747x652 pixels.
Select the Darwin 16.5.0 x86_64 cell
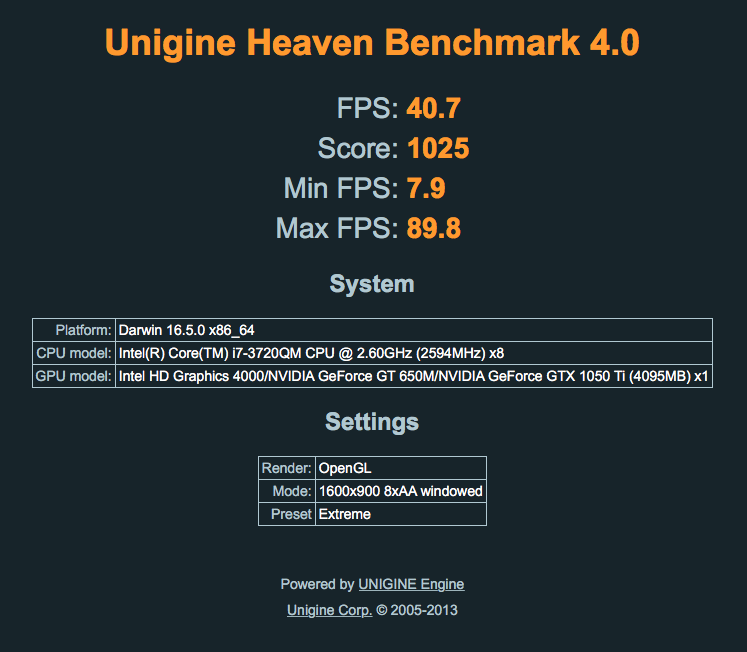point(414,330)
